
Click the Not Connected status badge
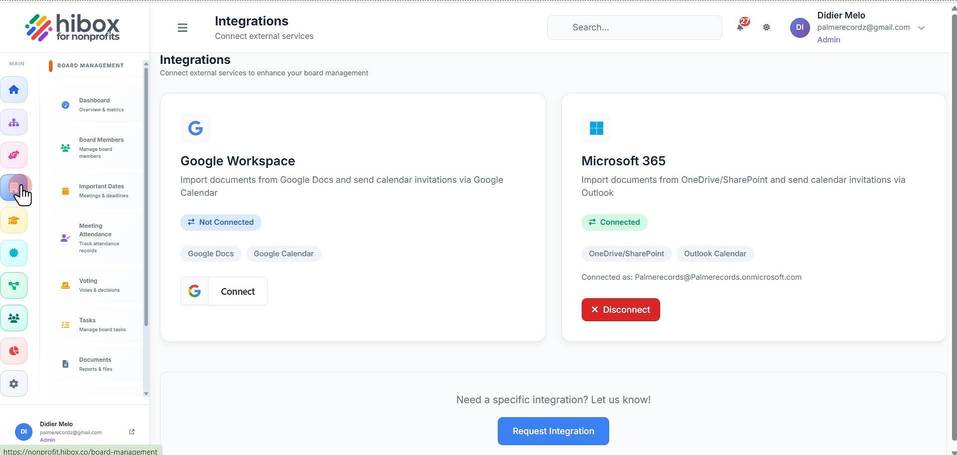pyautogui.click(x=221, y=222)
